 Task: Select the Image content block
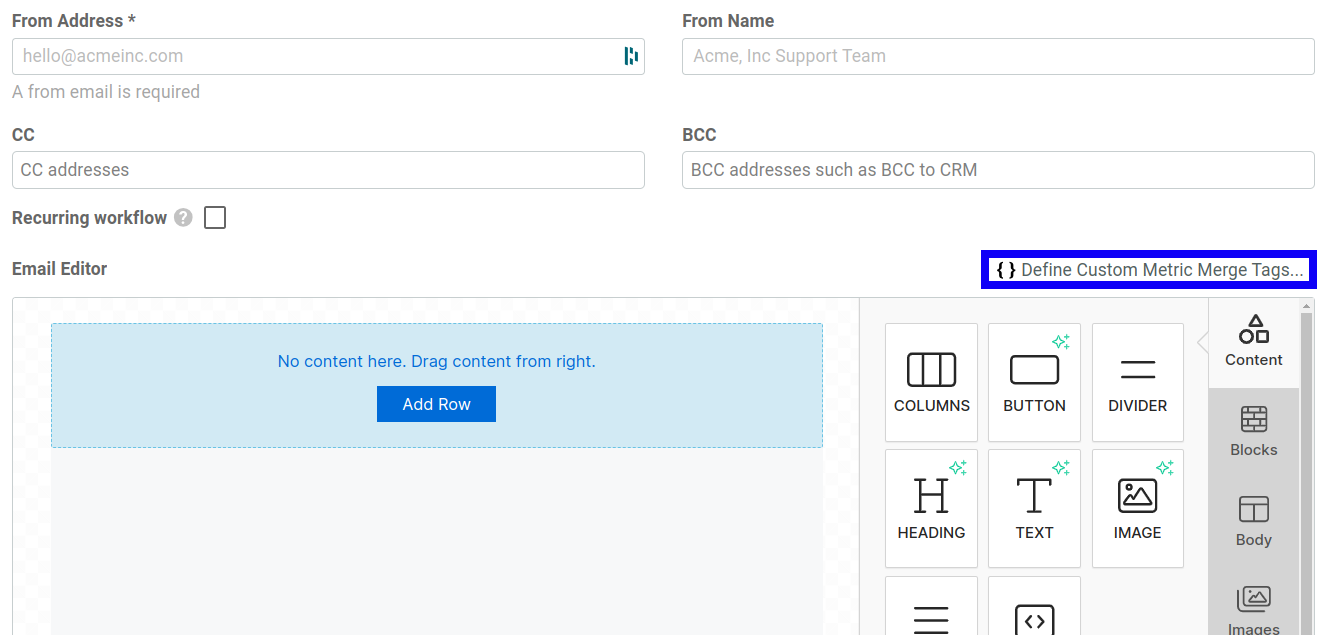(x=1137, y=508)
